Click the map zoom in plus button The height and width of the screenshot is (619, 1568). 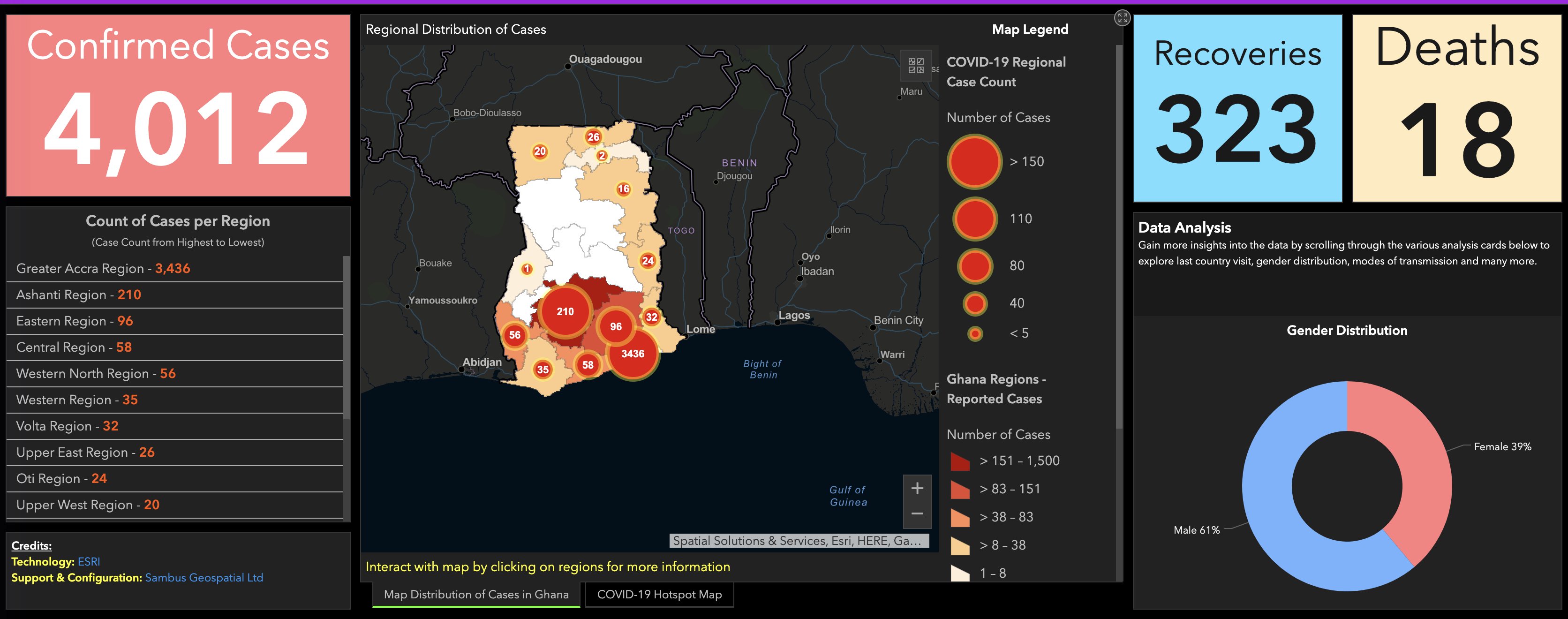click(x=917, y=488)
